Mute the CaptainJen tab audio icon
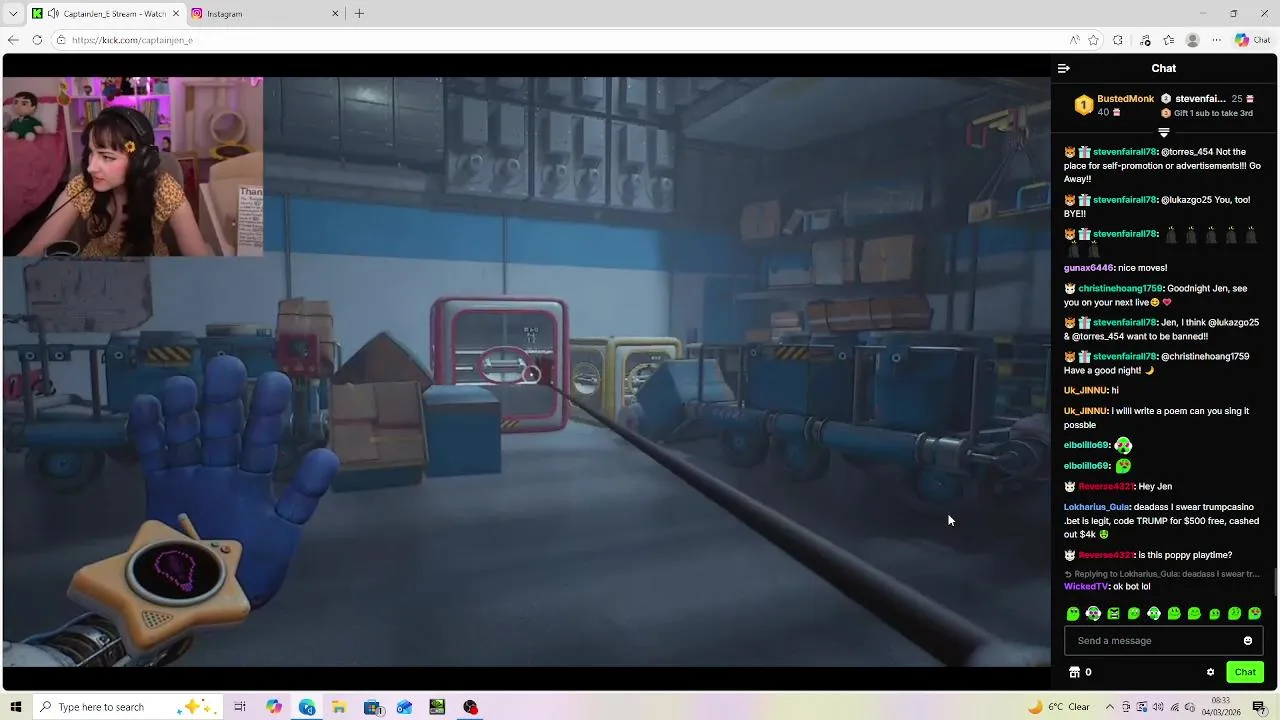Screen dimensions: 1280x720 pyautogui.click(x=53, y=14)
